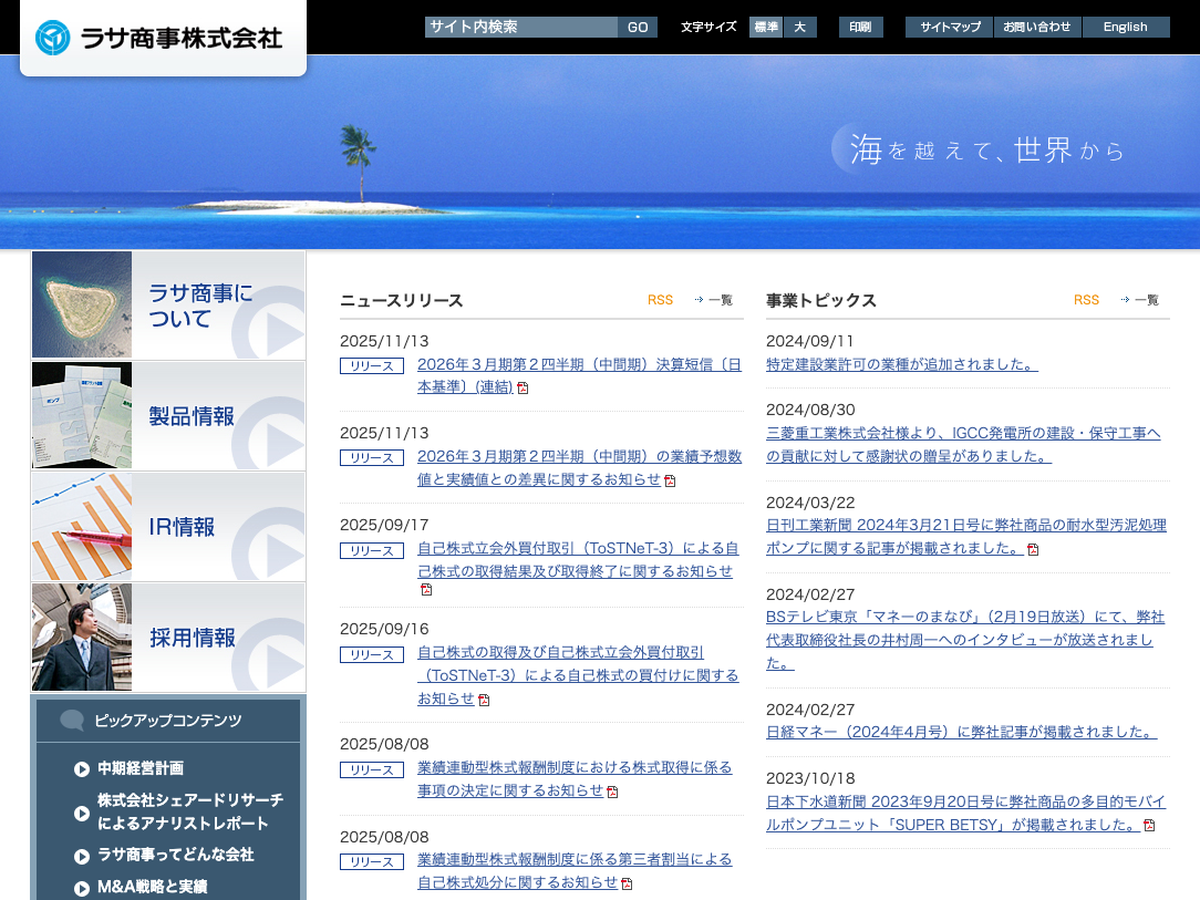Open the News Release RSS feed
The image size is (1200, 900).
pyautogui.click(x=660, y=300)
